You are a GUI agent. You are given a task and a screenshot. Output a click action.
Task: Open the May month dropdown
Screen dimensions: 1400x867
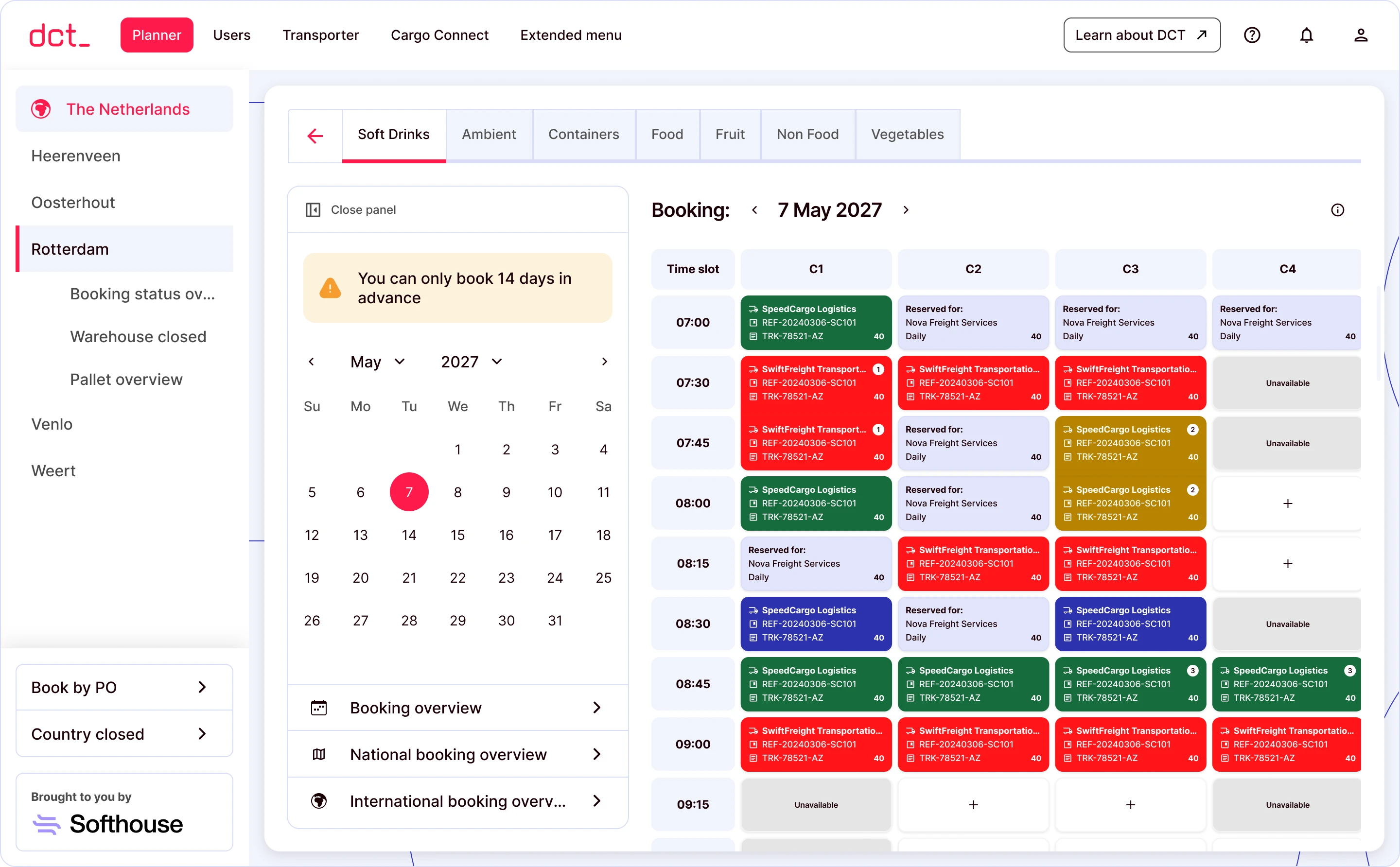[378, 361]
